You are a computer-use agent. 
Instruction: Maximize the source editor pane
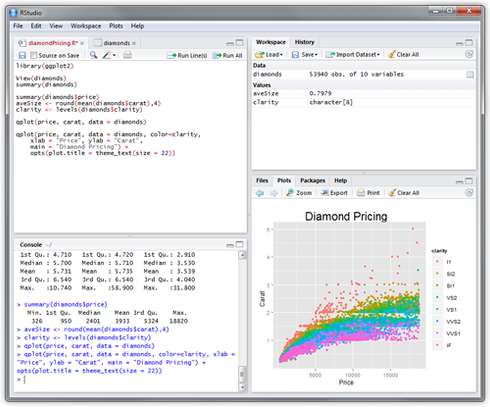point(240,43)
